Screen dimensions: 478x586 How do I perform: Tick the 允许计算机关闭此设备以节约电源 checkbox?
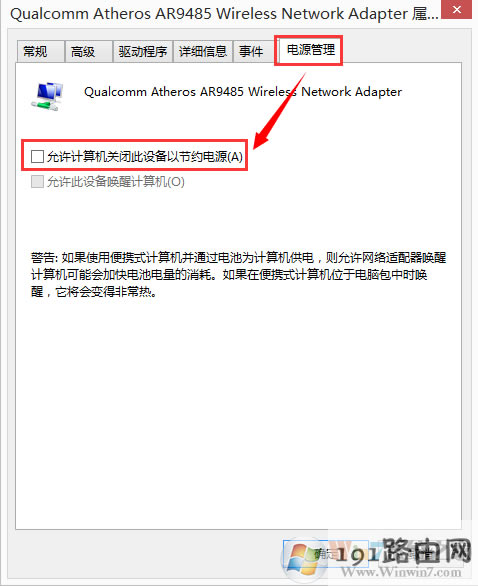pos(37,156)
